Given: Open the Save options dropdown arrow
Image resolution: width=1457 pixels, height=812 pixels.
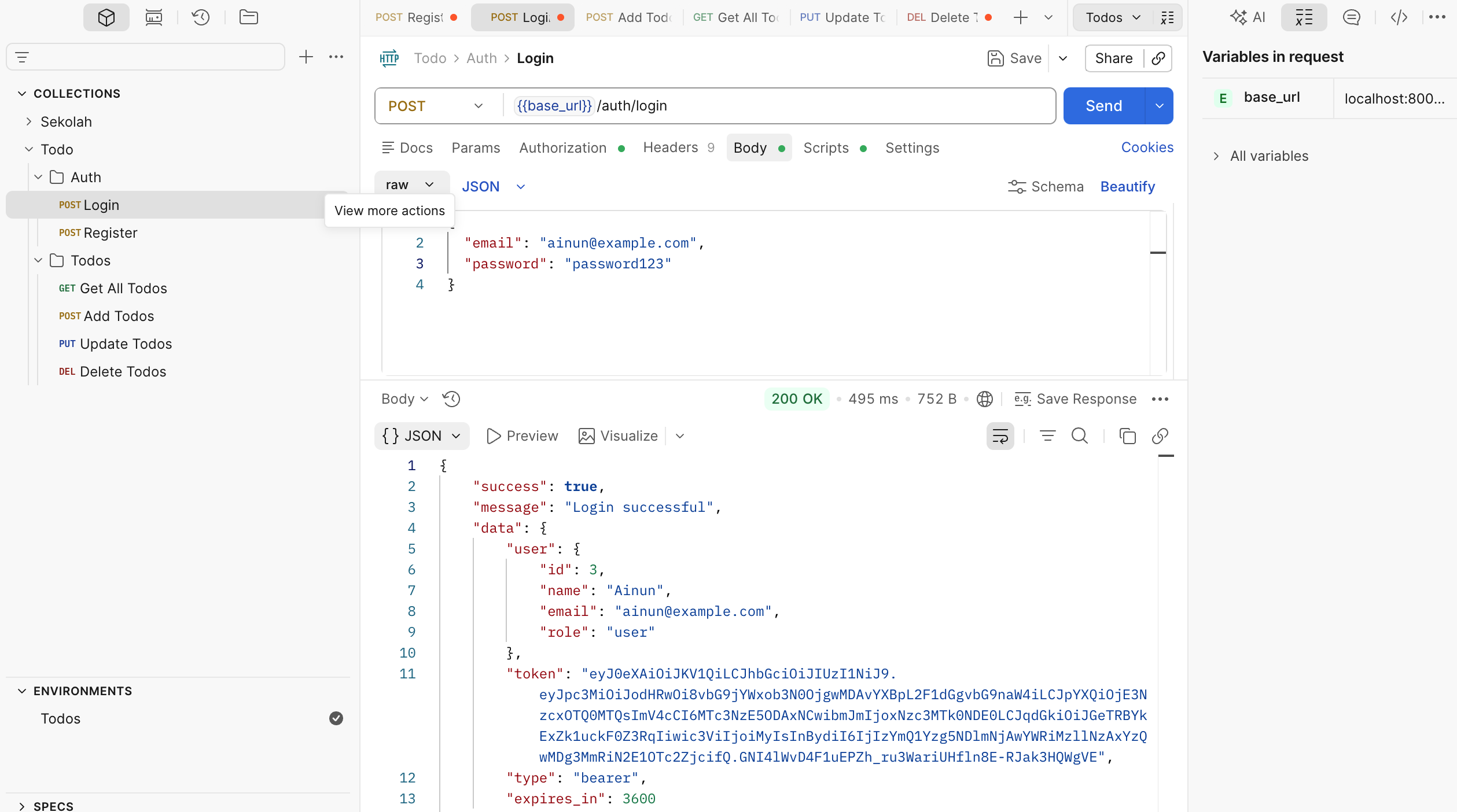Looking at the screenshot, I should point(1063,58).
